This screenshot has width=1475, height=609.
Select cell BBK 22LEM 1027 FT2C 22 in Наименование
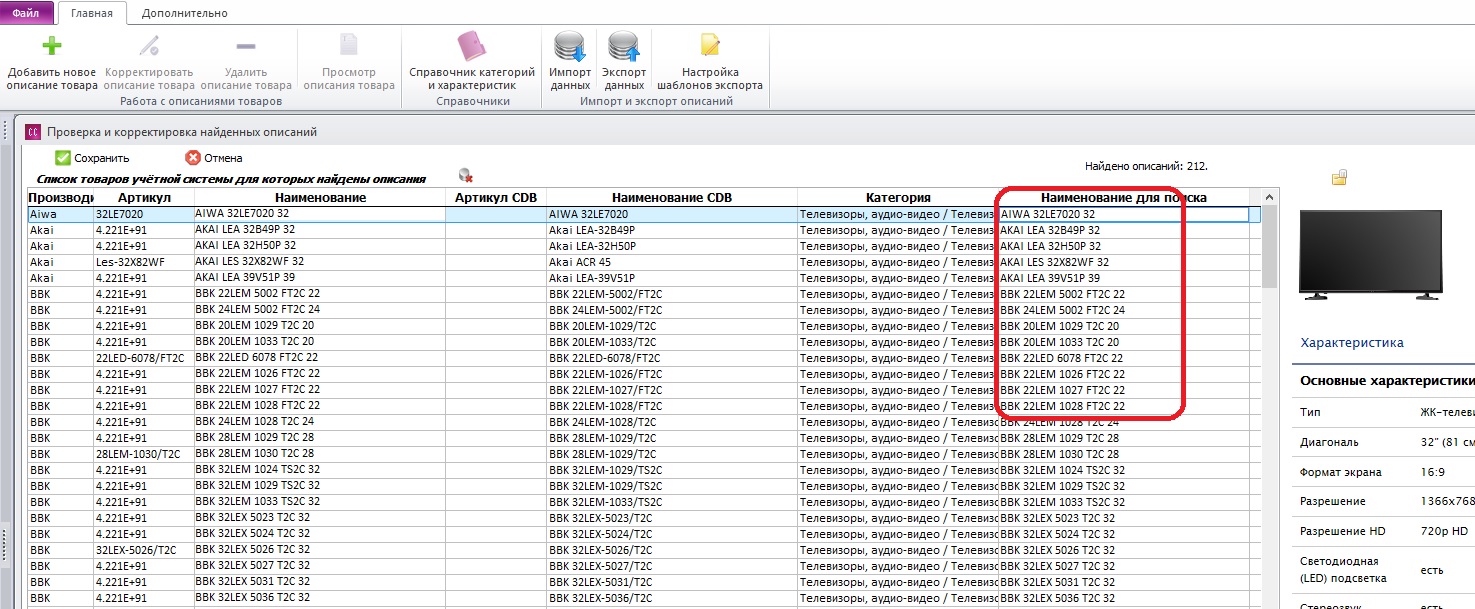(x=320, y=390)
